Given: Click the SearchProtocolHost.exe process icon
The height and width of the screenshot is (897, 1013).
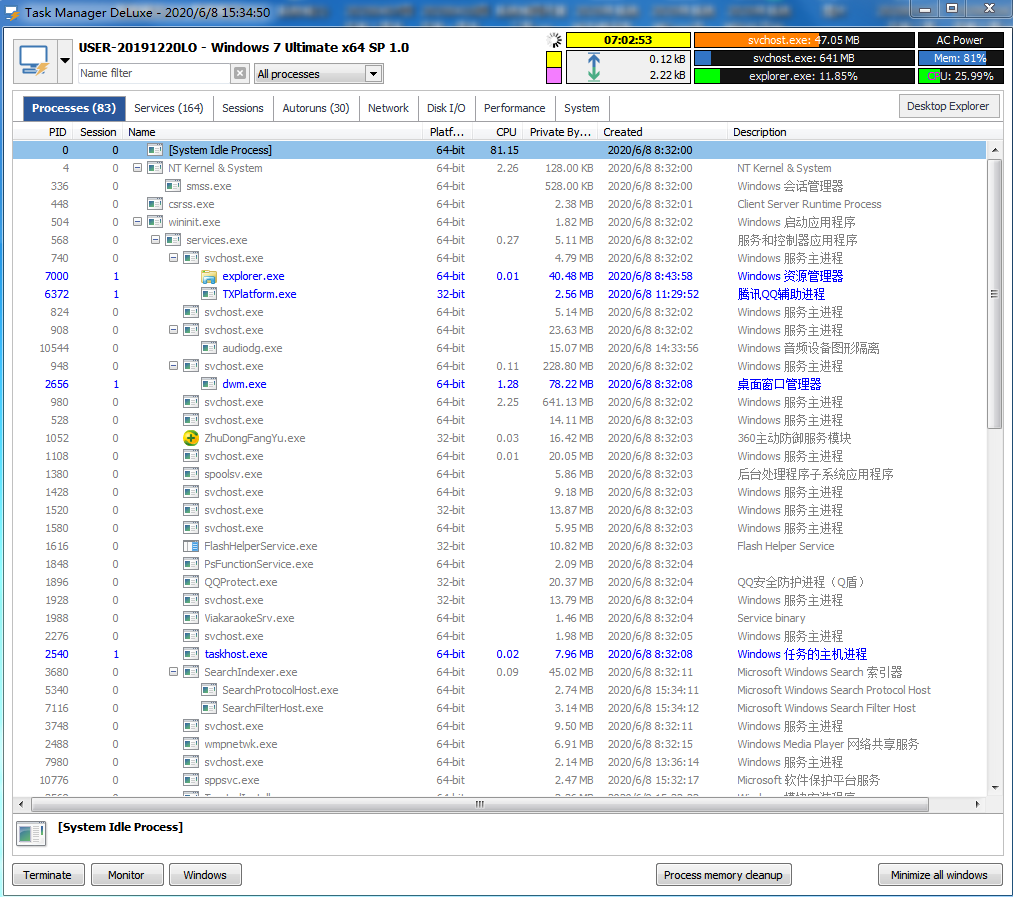Looking at the screenshot, I should 209,690.
